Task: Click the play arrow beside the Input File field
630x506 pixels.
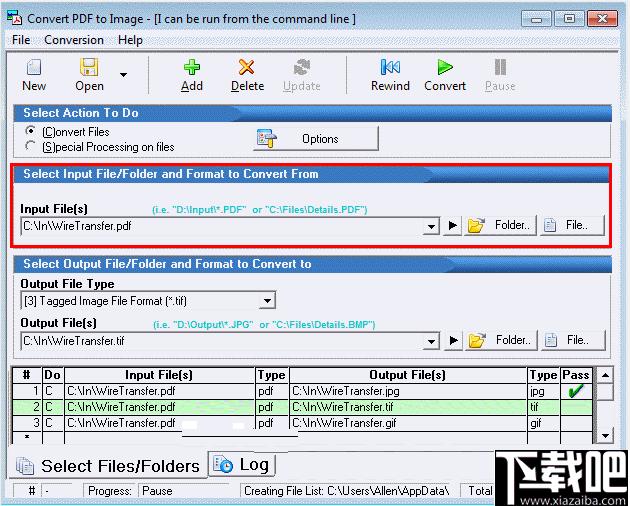Action: pyautogui.click(x=453, y=226)
